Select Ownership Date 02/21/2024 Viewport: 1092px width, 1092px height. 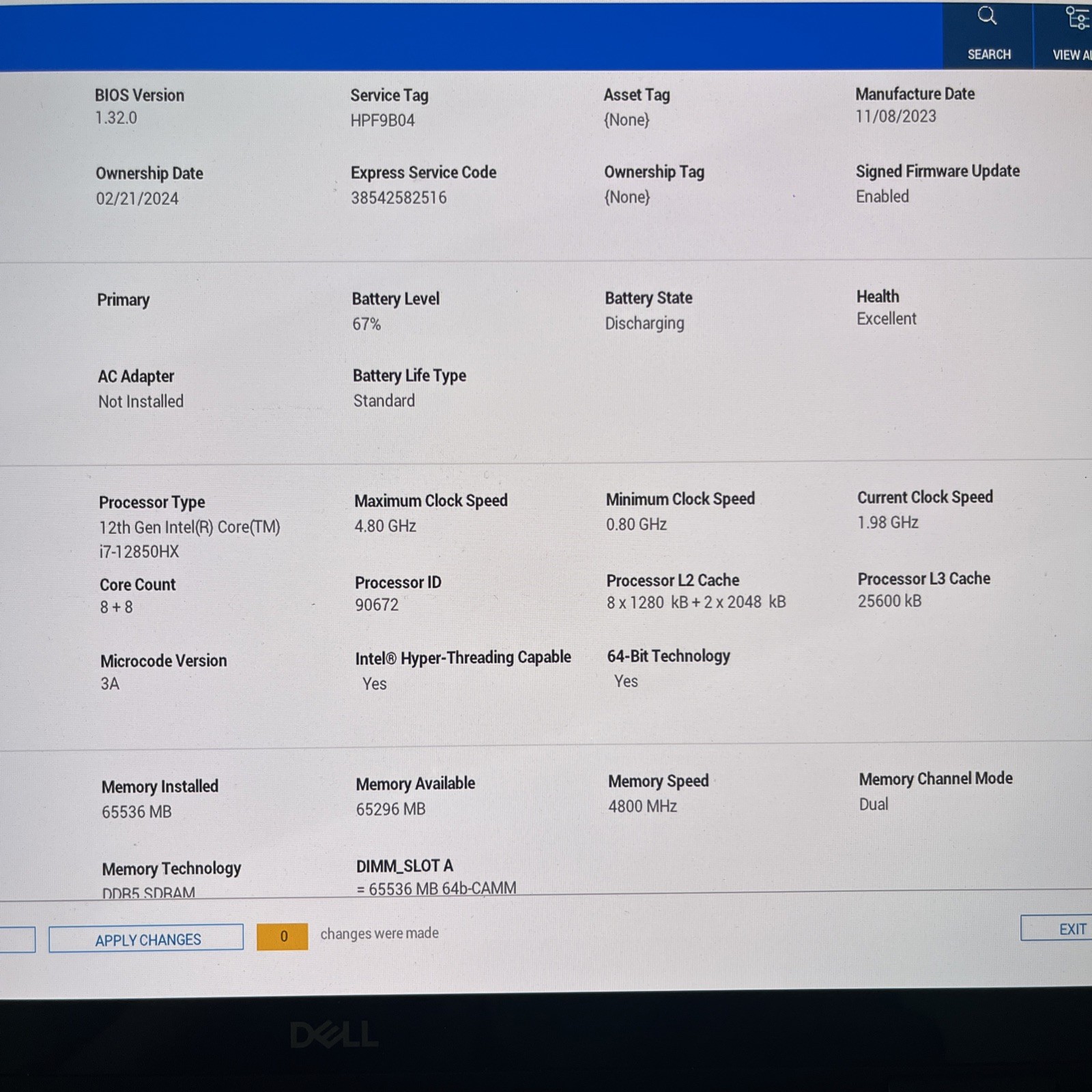point(137,199)
